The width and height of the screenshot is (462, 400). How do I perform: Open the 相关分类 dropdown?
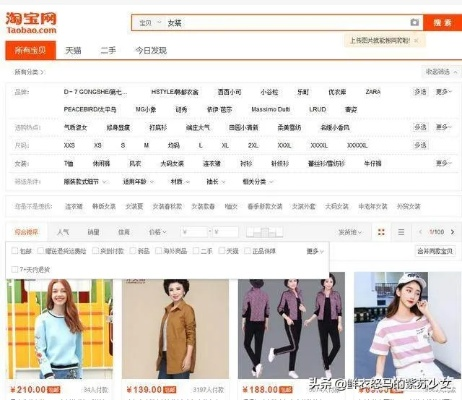pos(258,182)
